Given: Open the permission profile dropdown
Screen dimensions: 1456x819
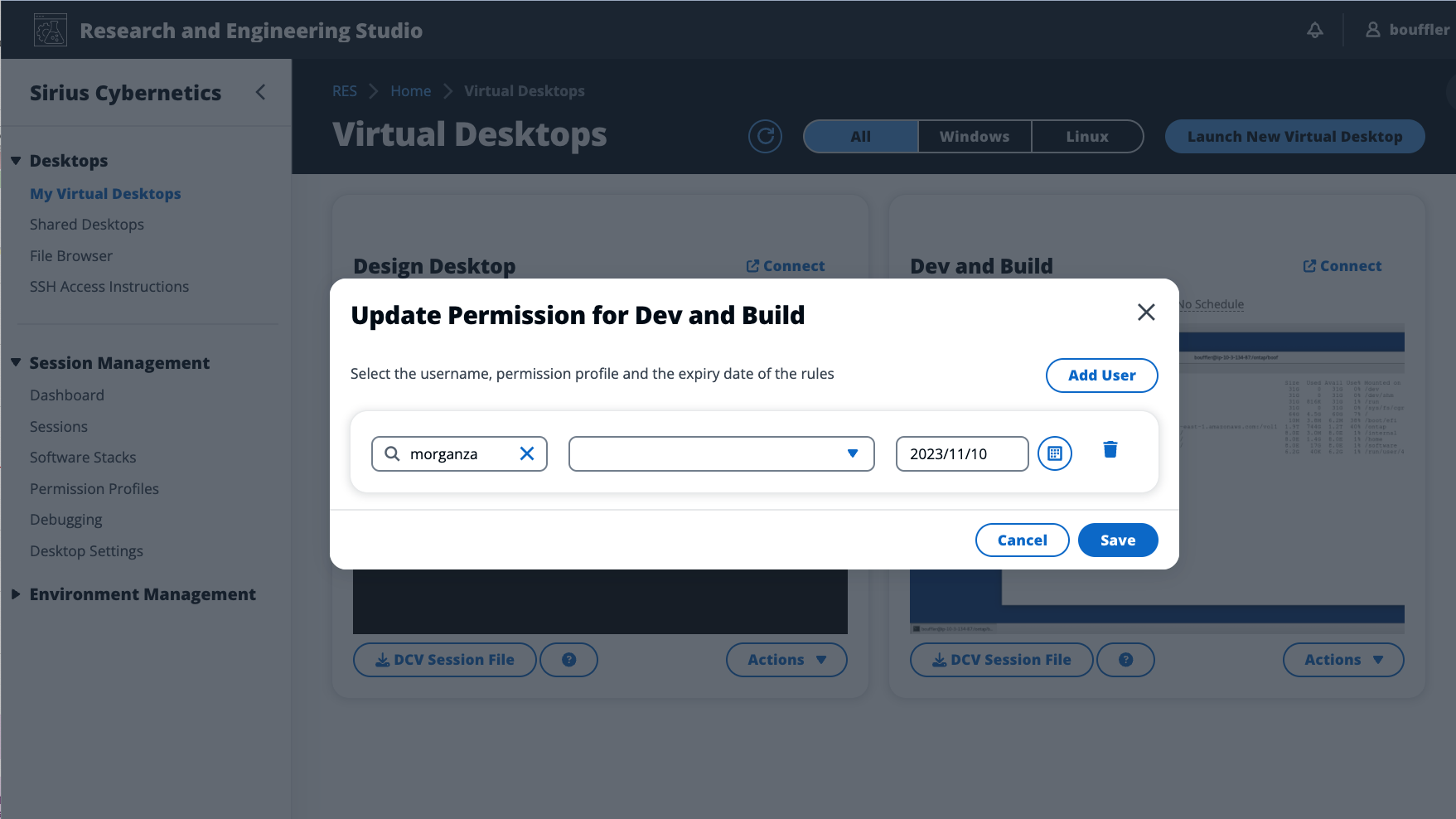Looking at the screenshot, I should click(852, 453).
